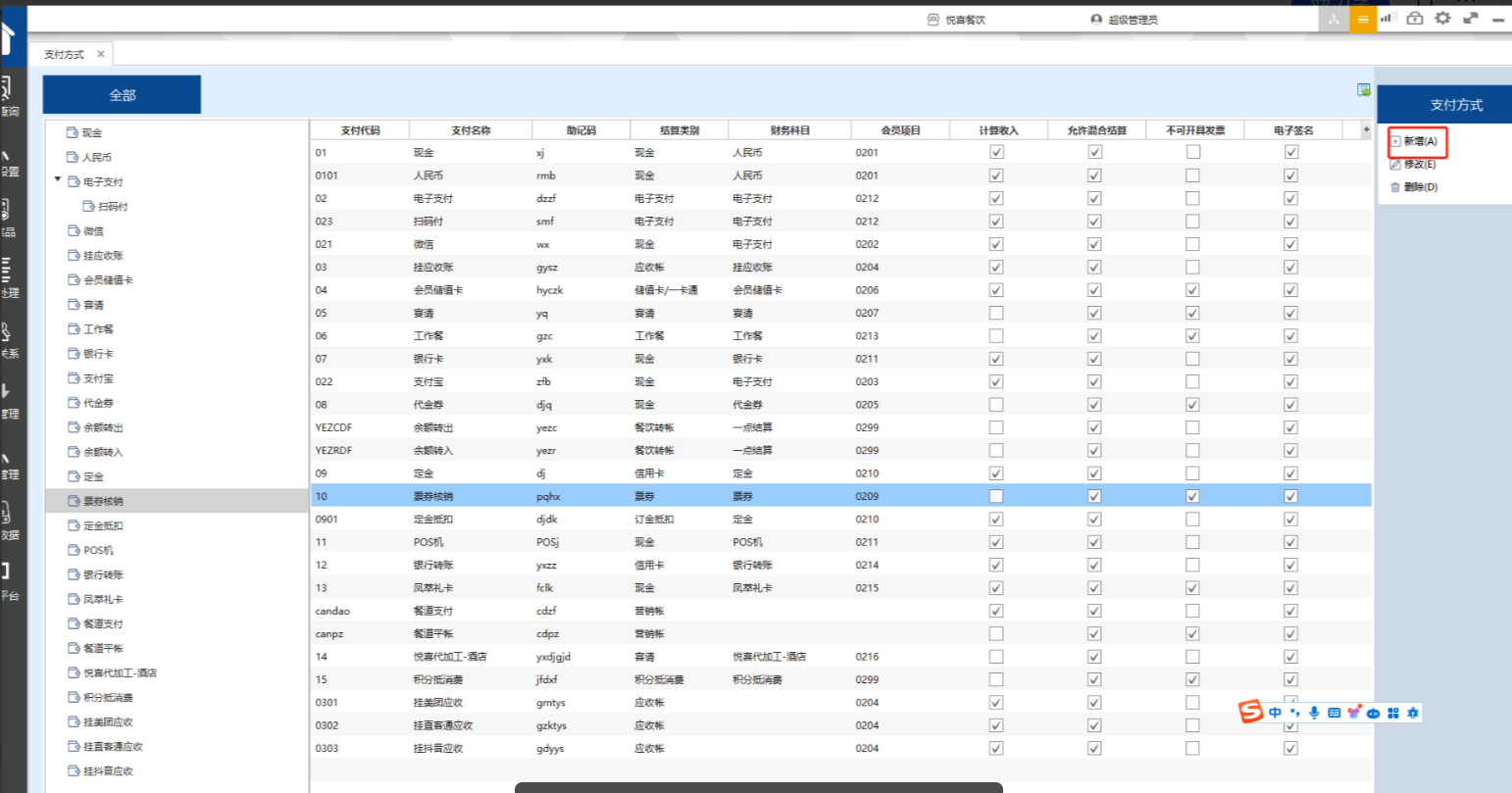Click the 结算类别 column header
This screenshot has width=1512, height=793.
tap(679, 130)
